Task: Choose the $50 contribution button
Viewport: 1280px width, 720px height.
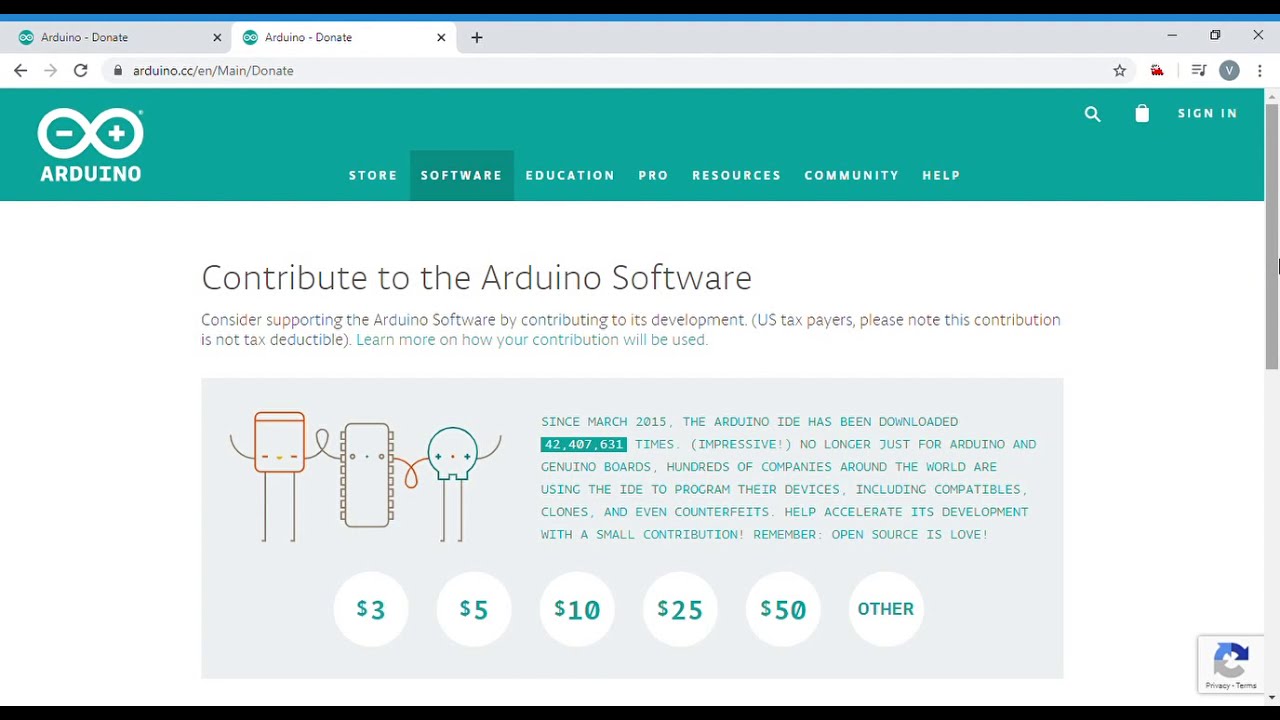Action: click(x=783, y=609)
